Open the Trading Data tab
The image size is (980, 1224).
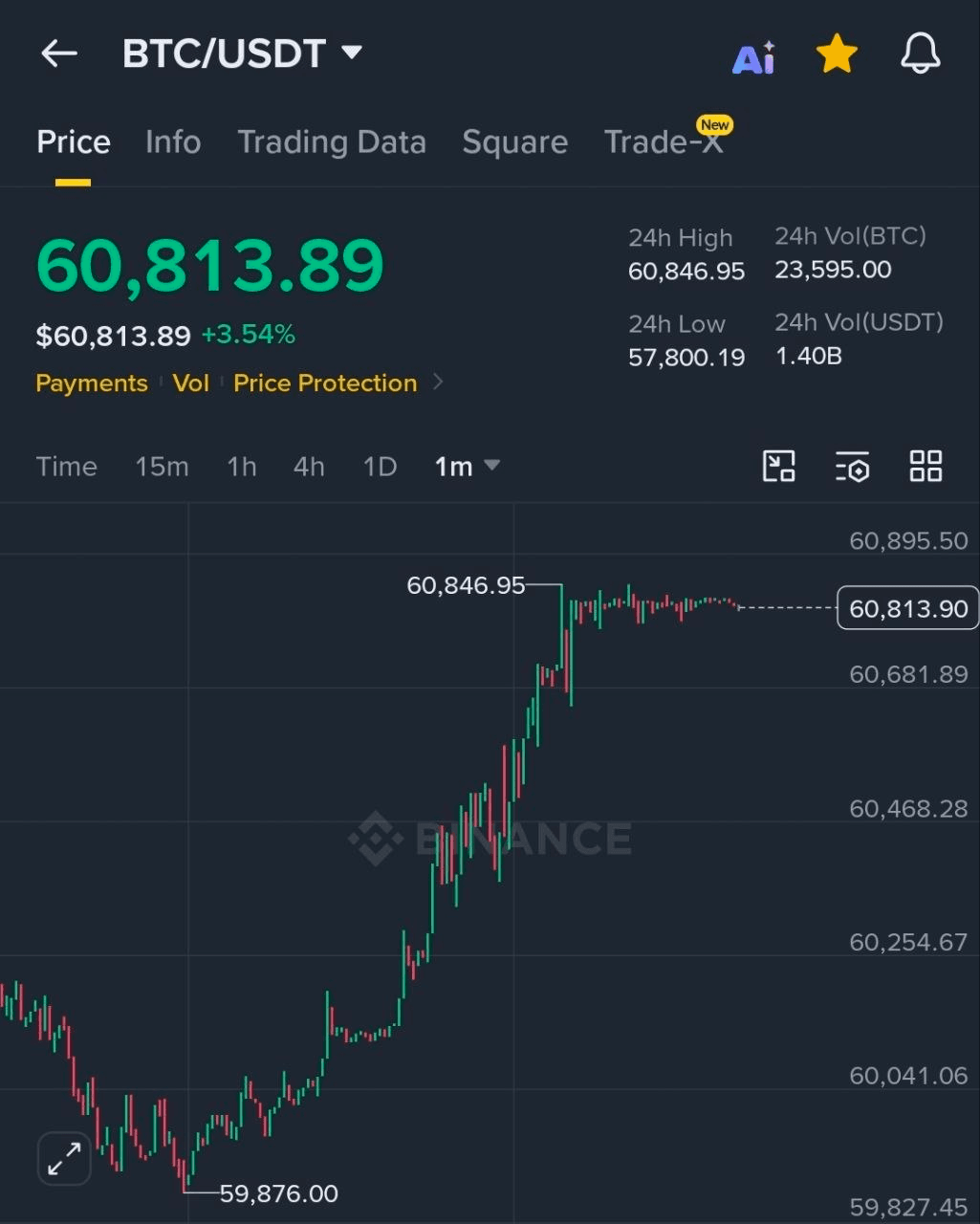pos(332,142)
